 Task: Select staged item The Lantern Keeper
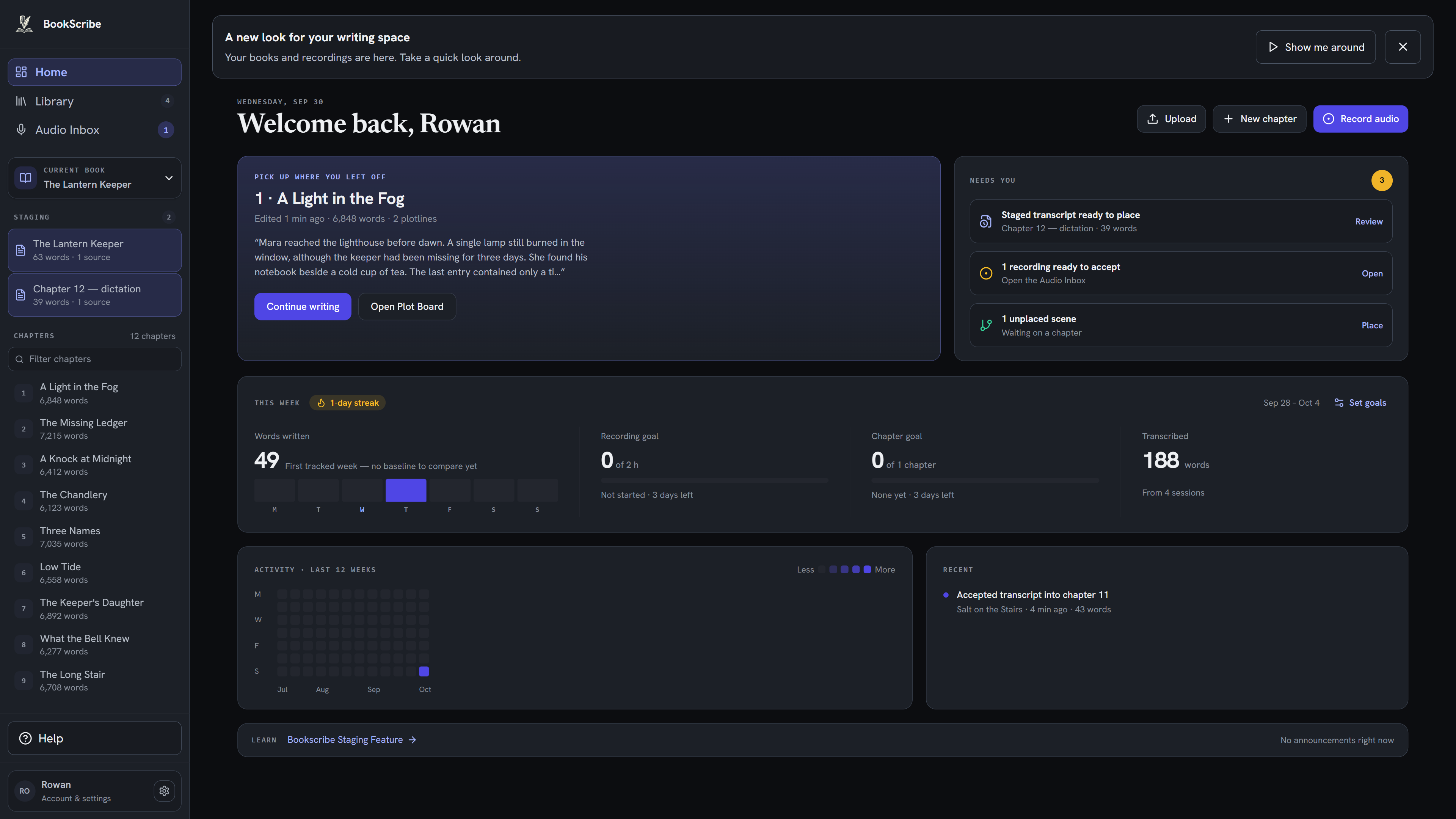94,250
